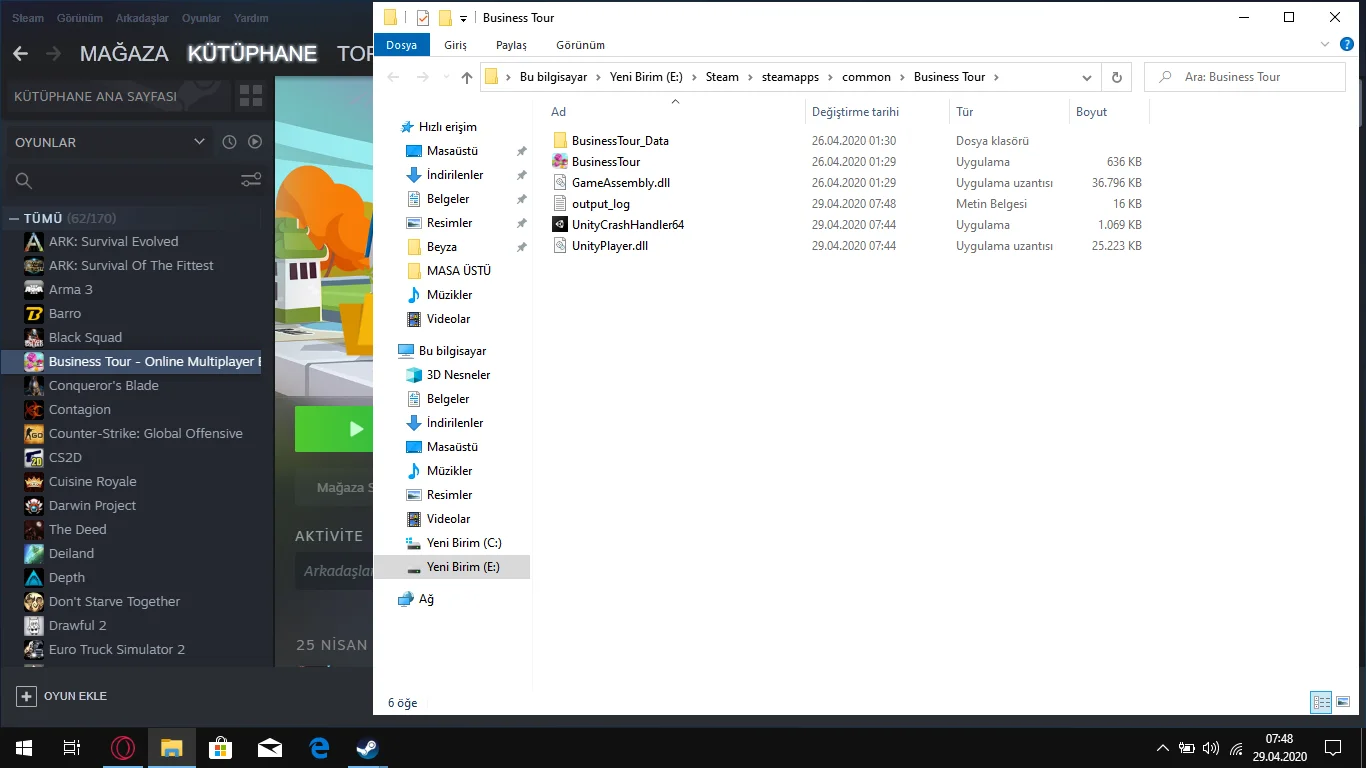The width and height of the screenshot is (1366, 768).
Task: Switch to large icons view layout
Action: 1343,703
